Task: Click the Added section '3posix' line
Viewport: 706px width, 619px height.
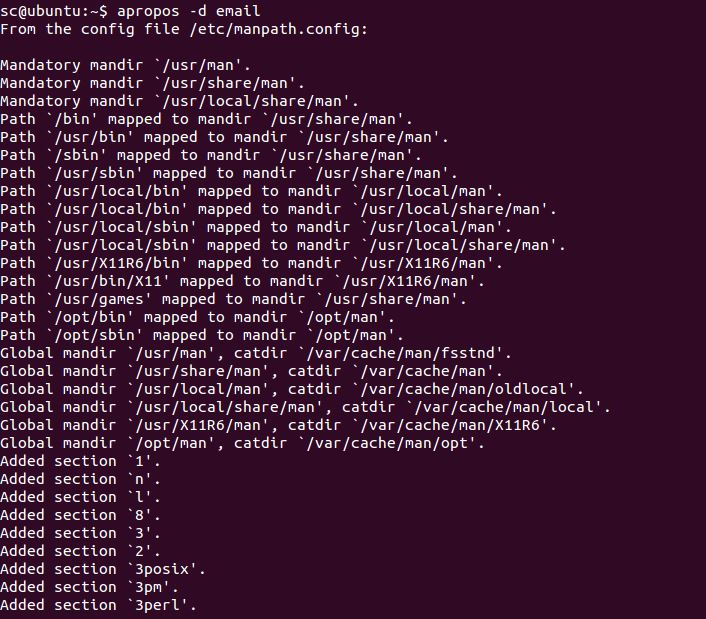Action: [x=103, y=569]
